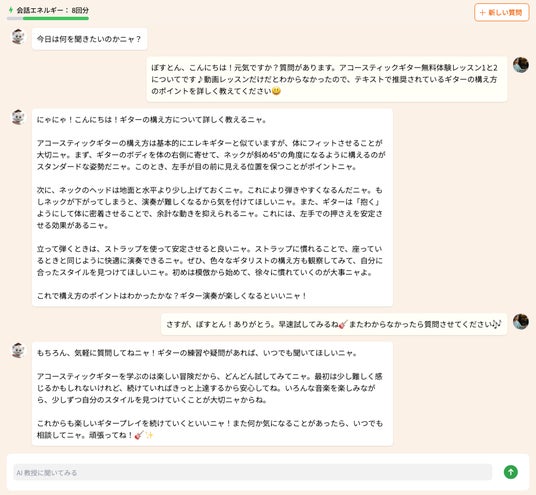The width and height of the screenshot is (536, 495).
Task: Click the さすが、ぽすとん！ message bubble
Action: tap(334, 324)
